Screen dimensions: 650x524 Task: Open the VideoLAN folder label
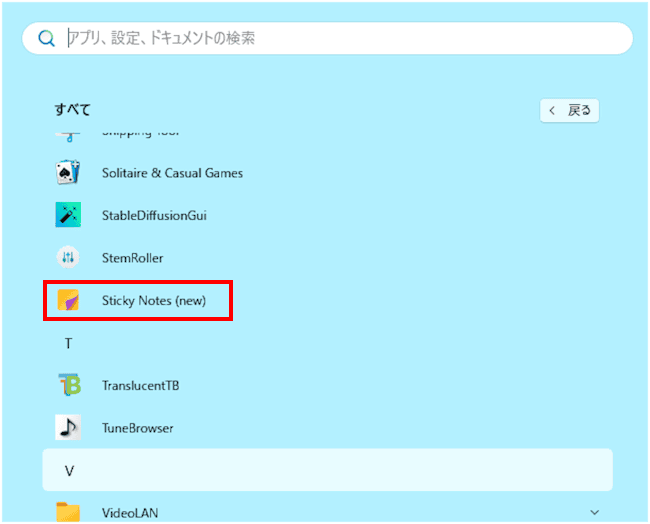coord(130,512)
